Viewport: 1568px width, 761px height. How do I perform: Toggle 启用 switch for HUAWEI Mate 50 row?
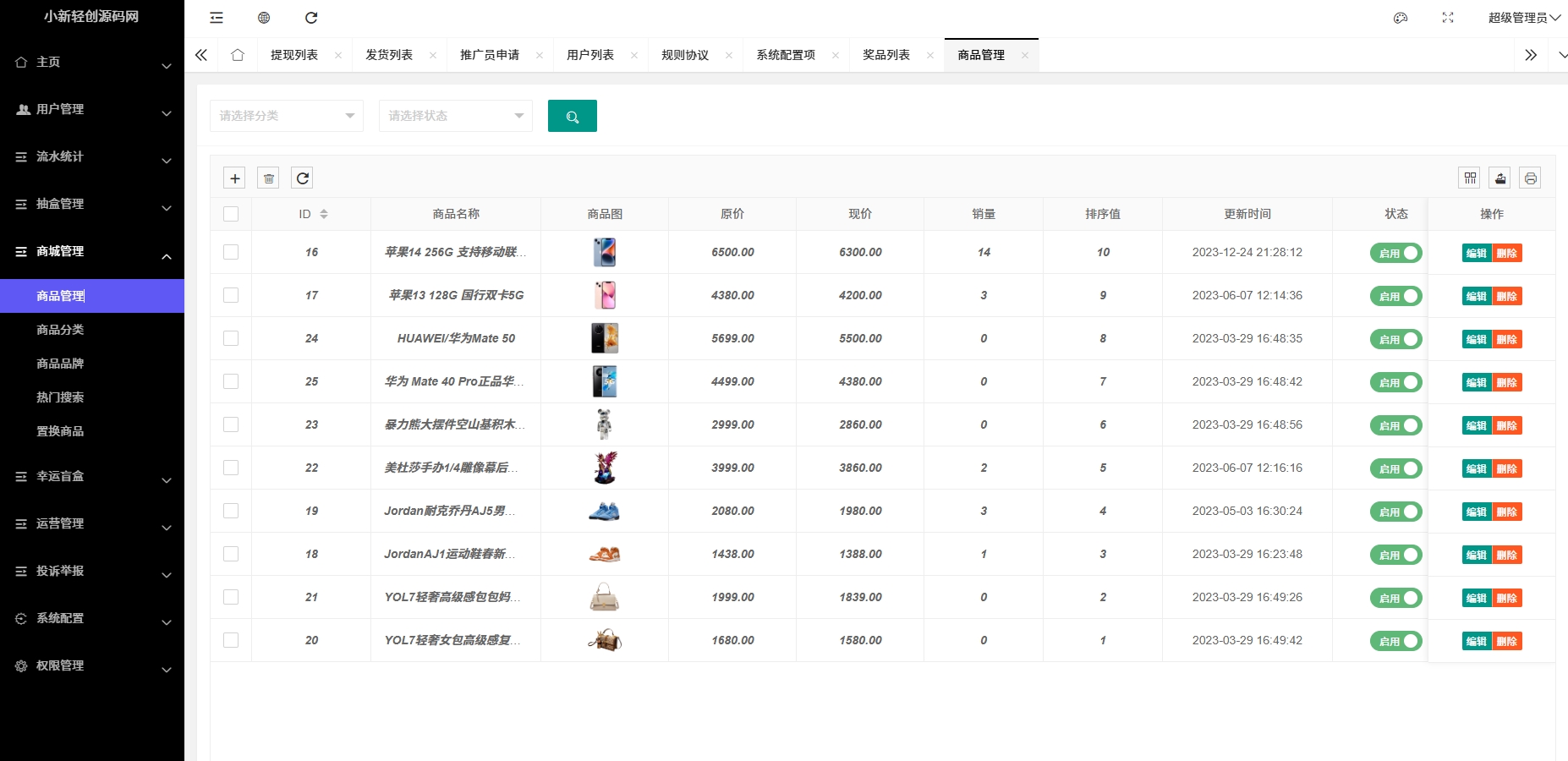[x=1396, y=339]
